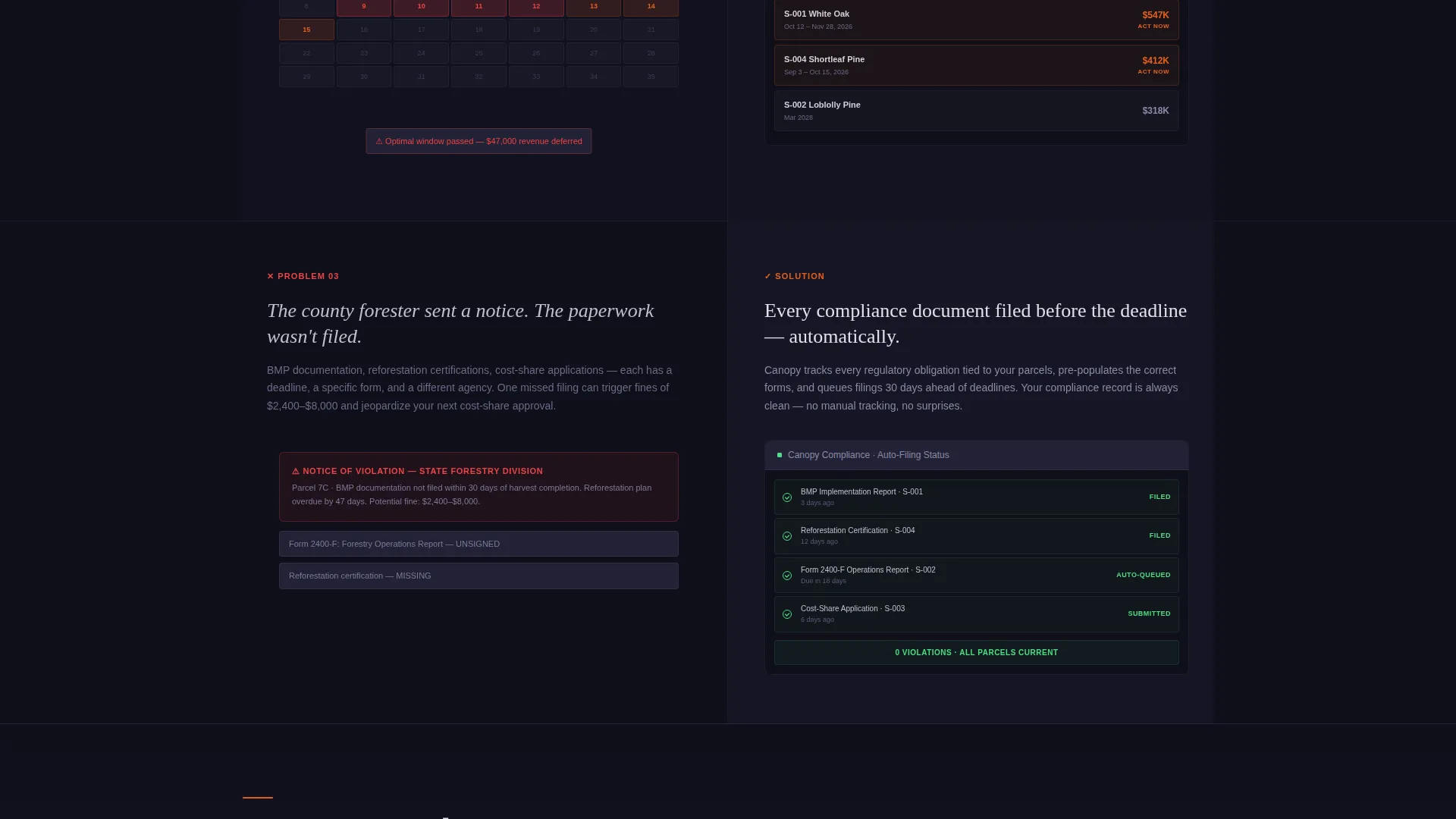Screen dimensions: 1456x819
Task: Click Cost-Share Application · S-003 title
Action: click(852, 609)
